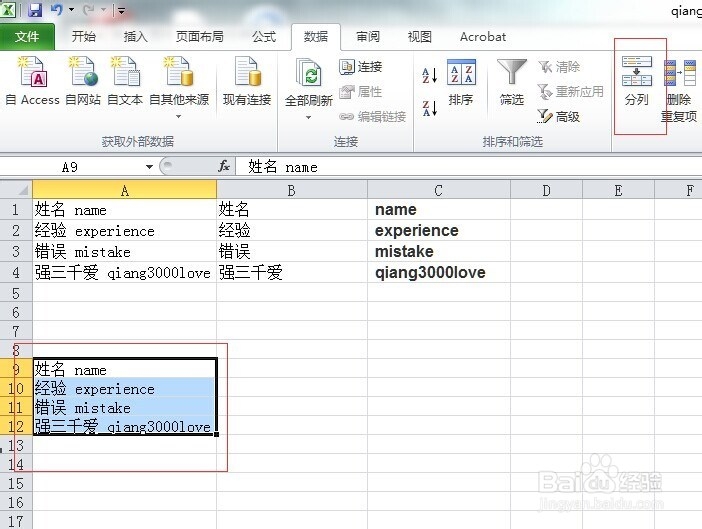Image resolution: width=702 pixels, height=529 pixels.
Task: Select column B header
Action: pos(292,191)
